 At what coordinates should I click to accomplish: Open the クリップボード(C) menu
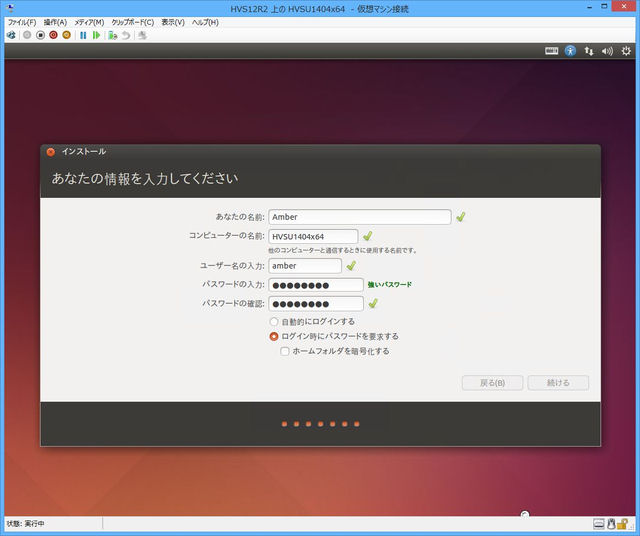click(x=133, y=22)
